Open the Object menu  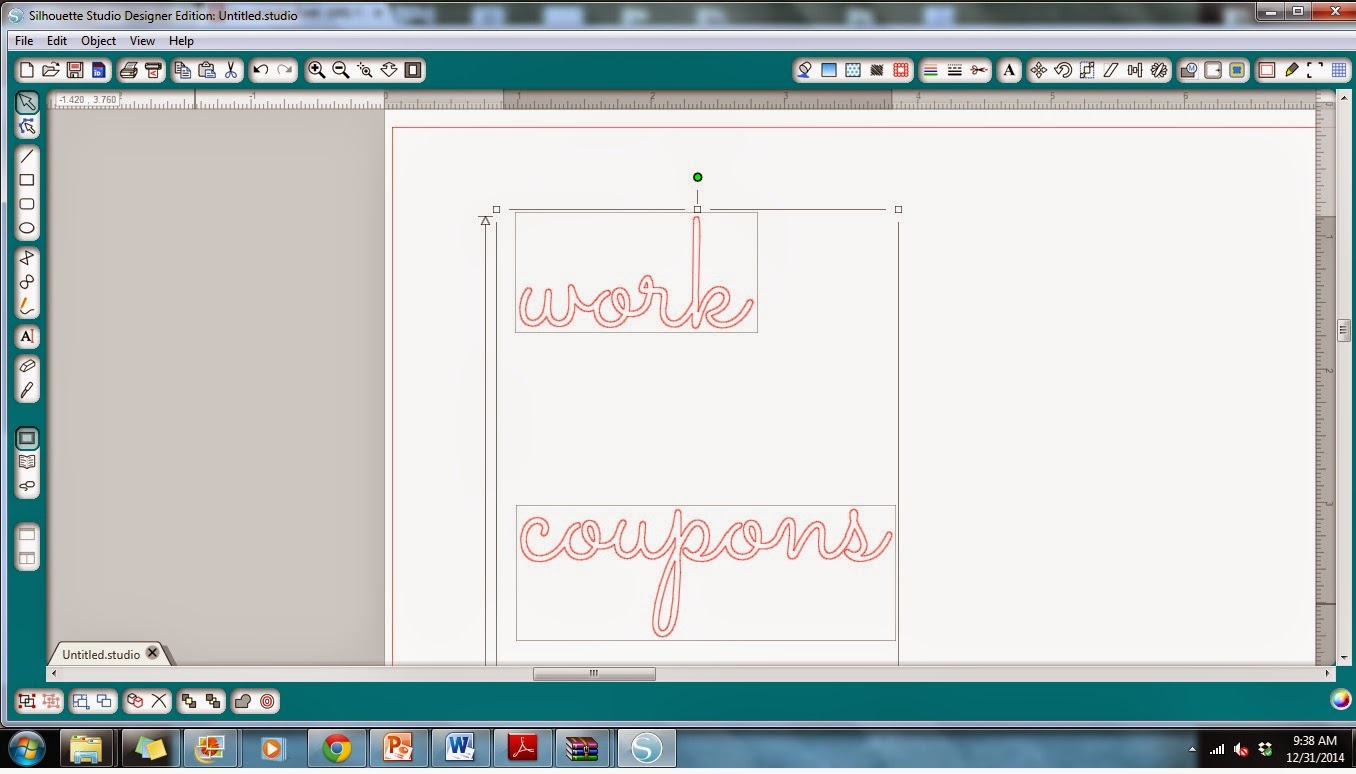click(x=99, y=41)
